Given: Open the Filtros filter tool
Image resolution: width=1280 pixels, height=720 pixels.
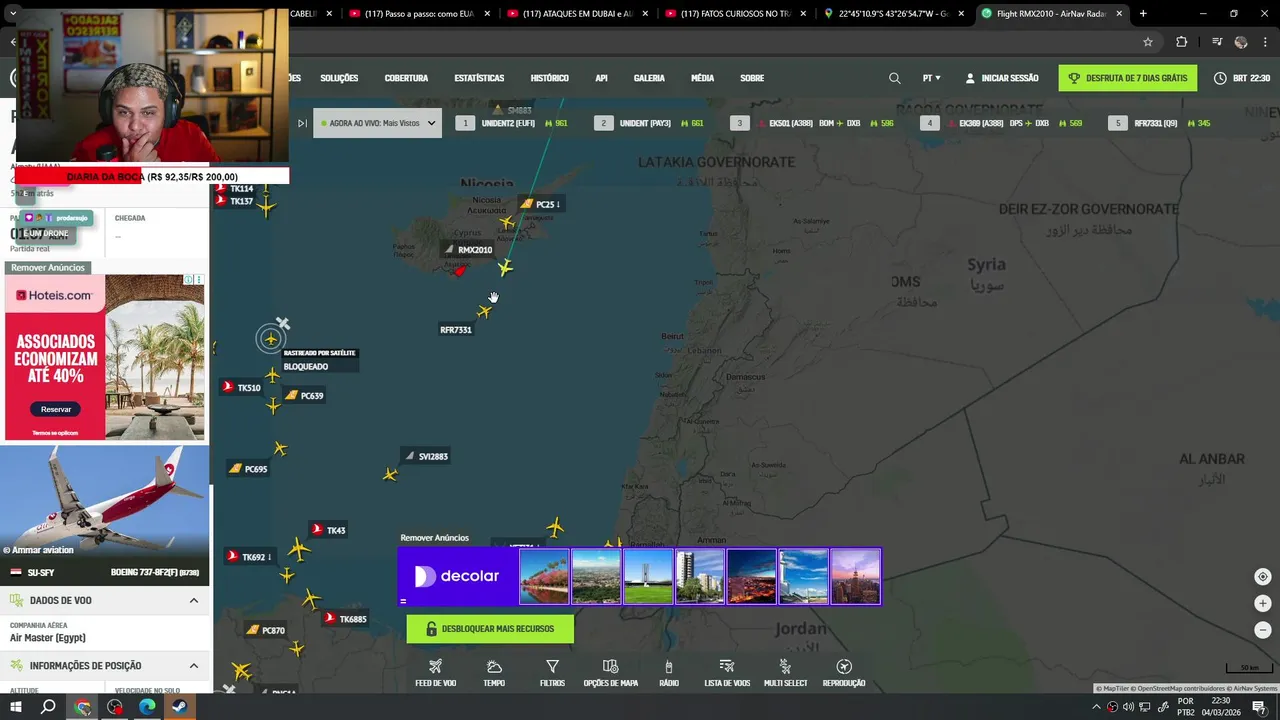Looking at the screenshot, I should tap(552, 673).
